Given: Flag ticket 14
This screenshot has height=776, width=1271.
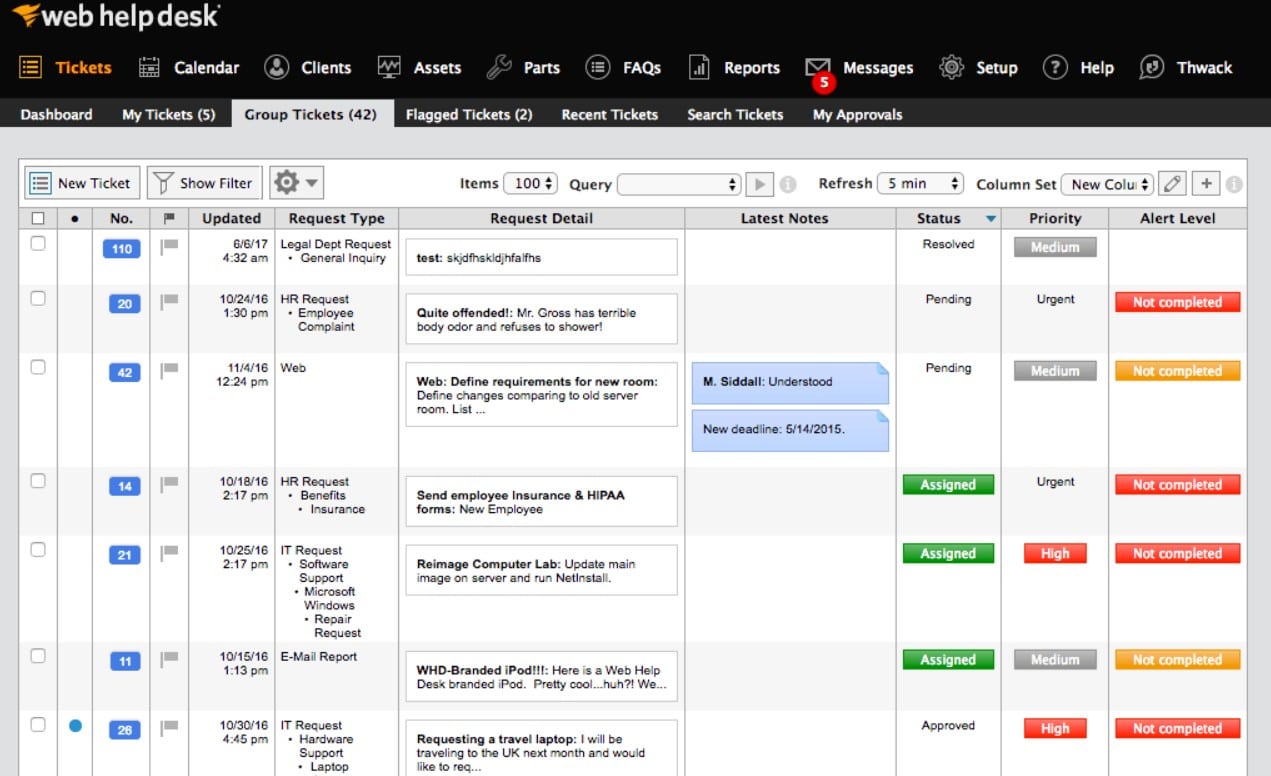Looking at the screenshot, I should pos(169,485).
